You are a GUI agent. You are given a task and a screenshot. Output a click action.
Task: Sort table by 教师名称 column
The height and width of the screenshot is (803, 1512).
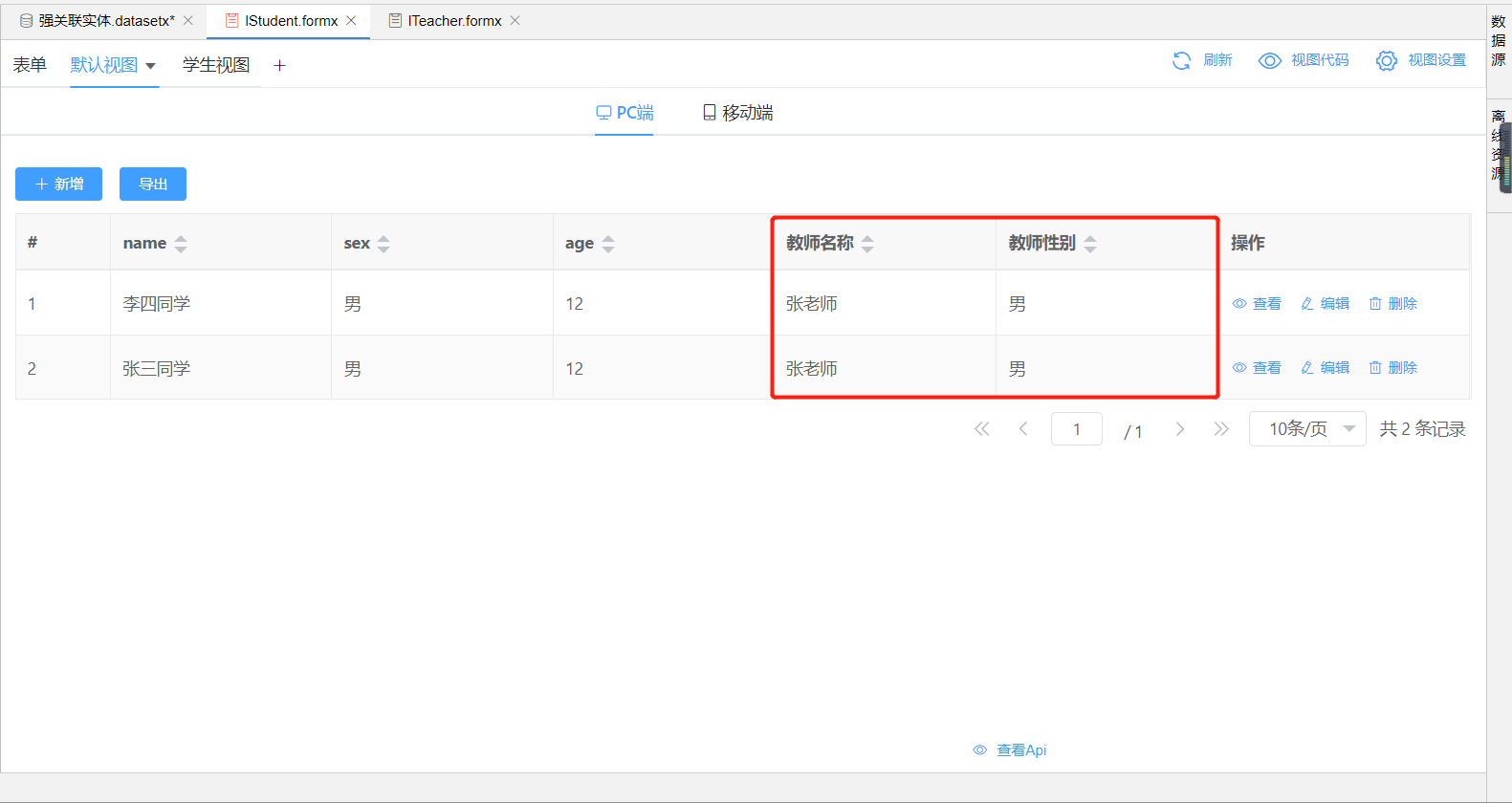coord(867,244)
